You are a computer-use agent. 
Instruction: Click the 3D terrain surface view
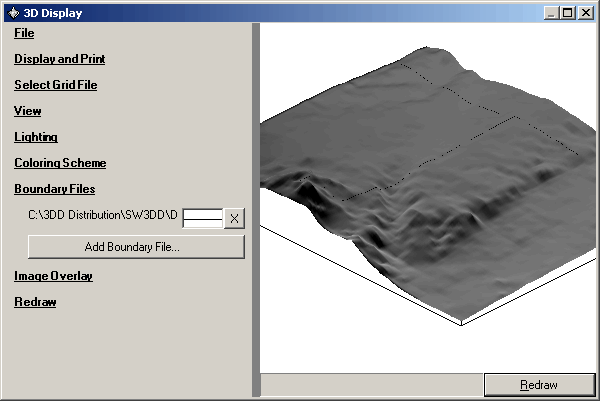428,197
